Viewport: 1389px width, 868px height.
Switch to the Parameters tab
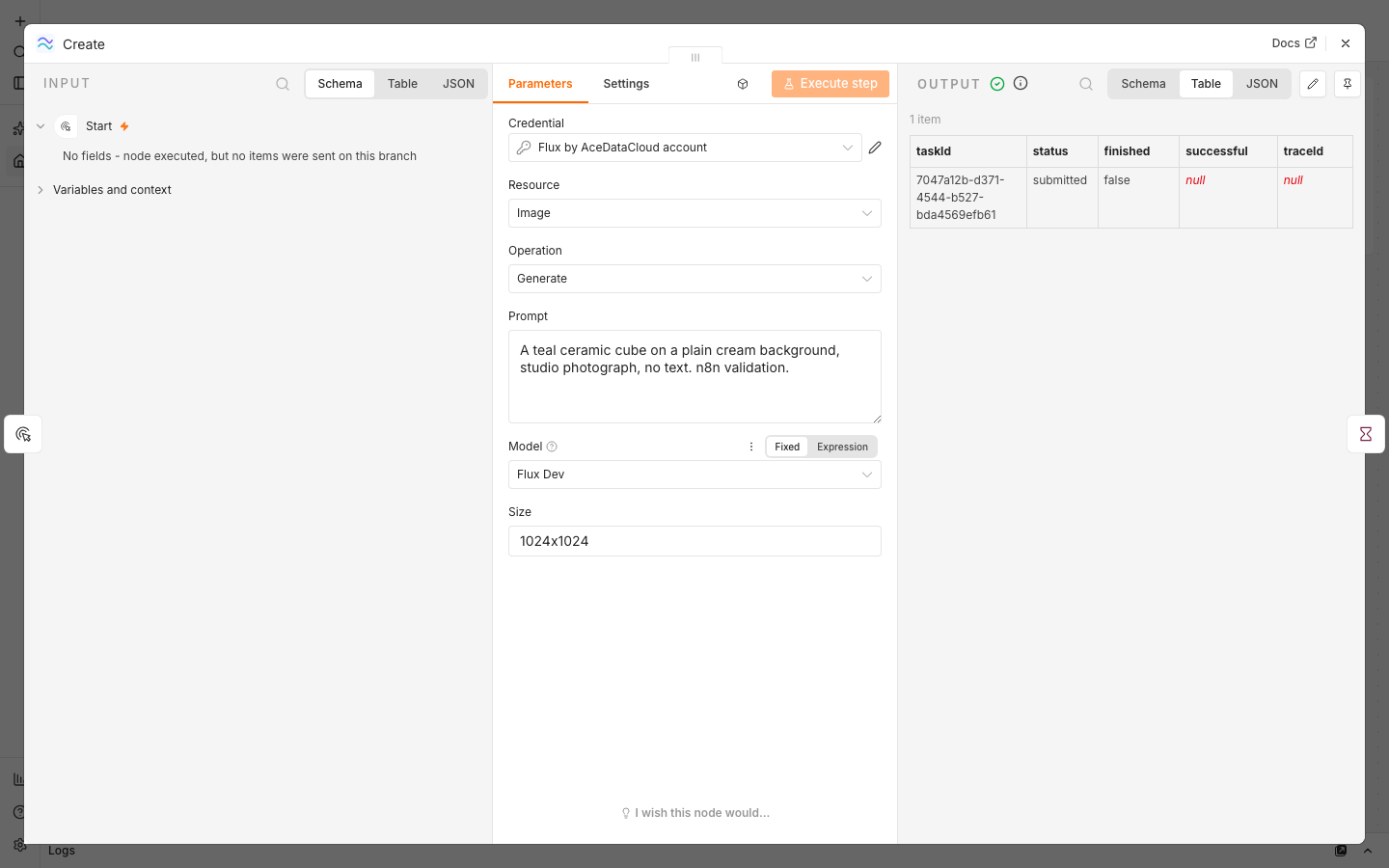click(x=540, y=84)
